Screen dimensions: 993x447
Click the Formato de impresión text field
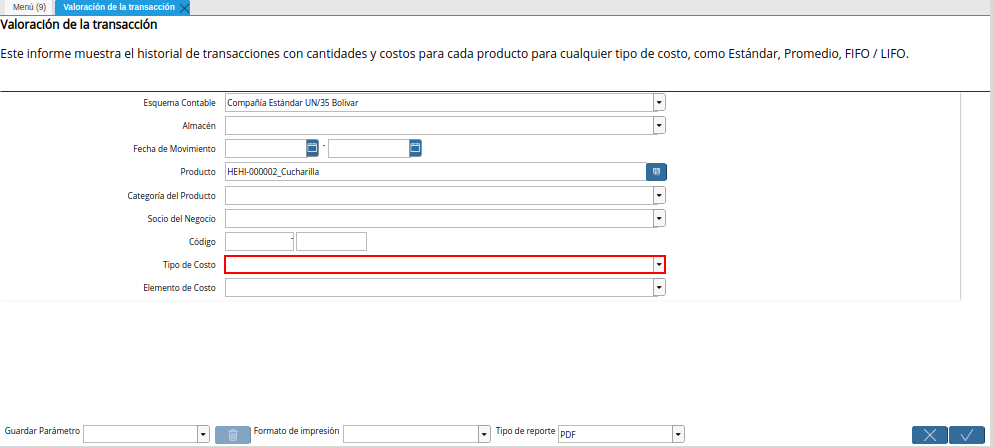click(411, 434)
